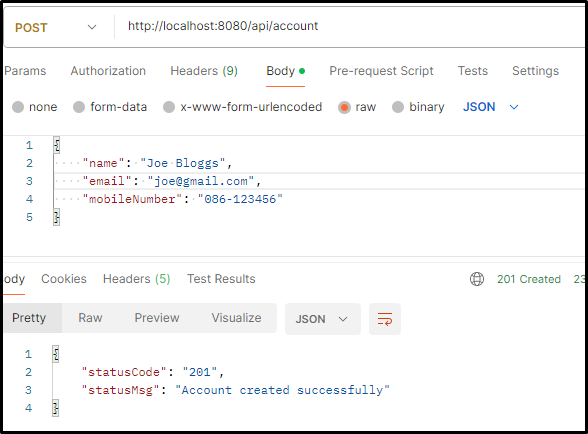Click the "name" key in request body

pos(104,163)
